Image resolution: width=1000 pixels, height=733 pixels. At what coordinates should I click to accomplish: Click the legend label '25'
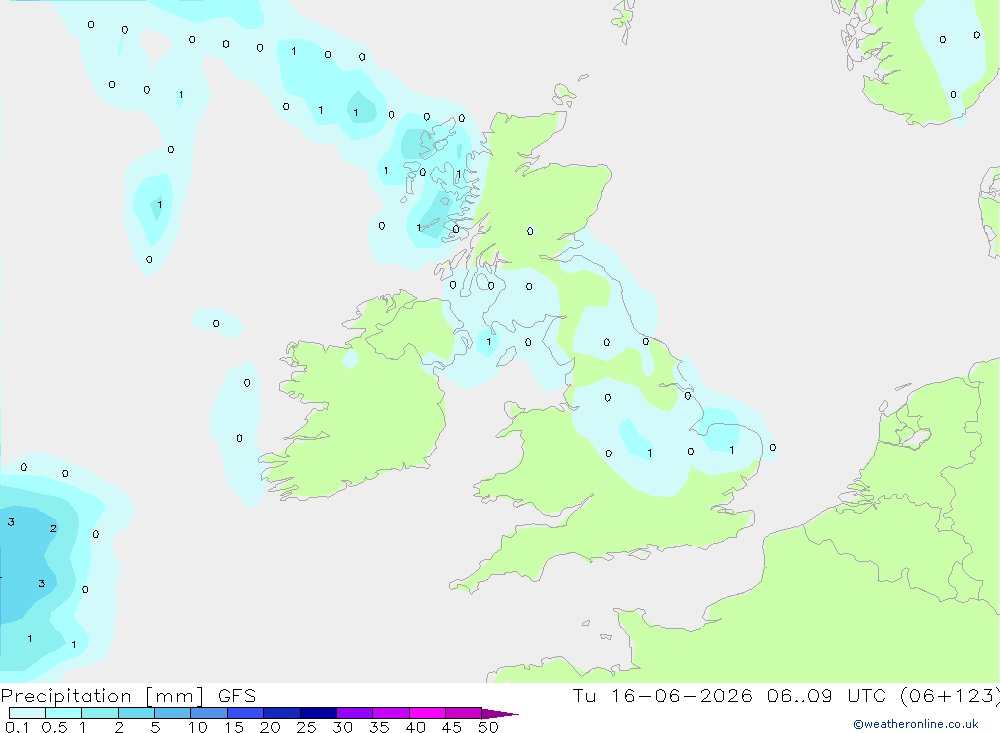click(x=306, y=727)
